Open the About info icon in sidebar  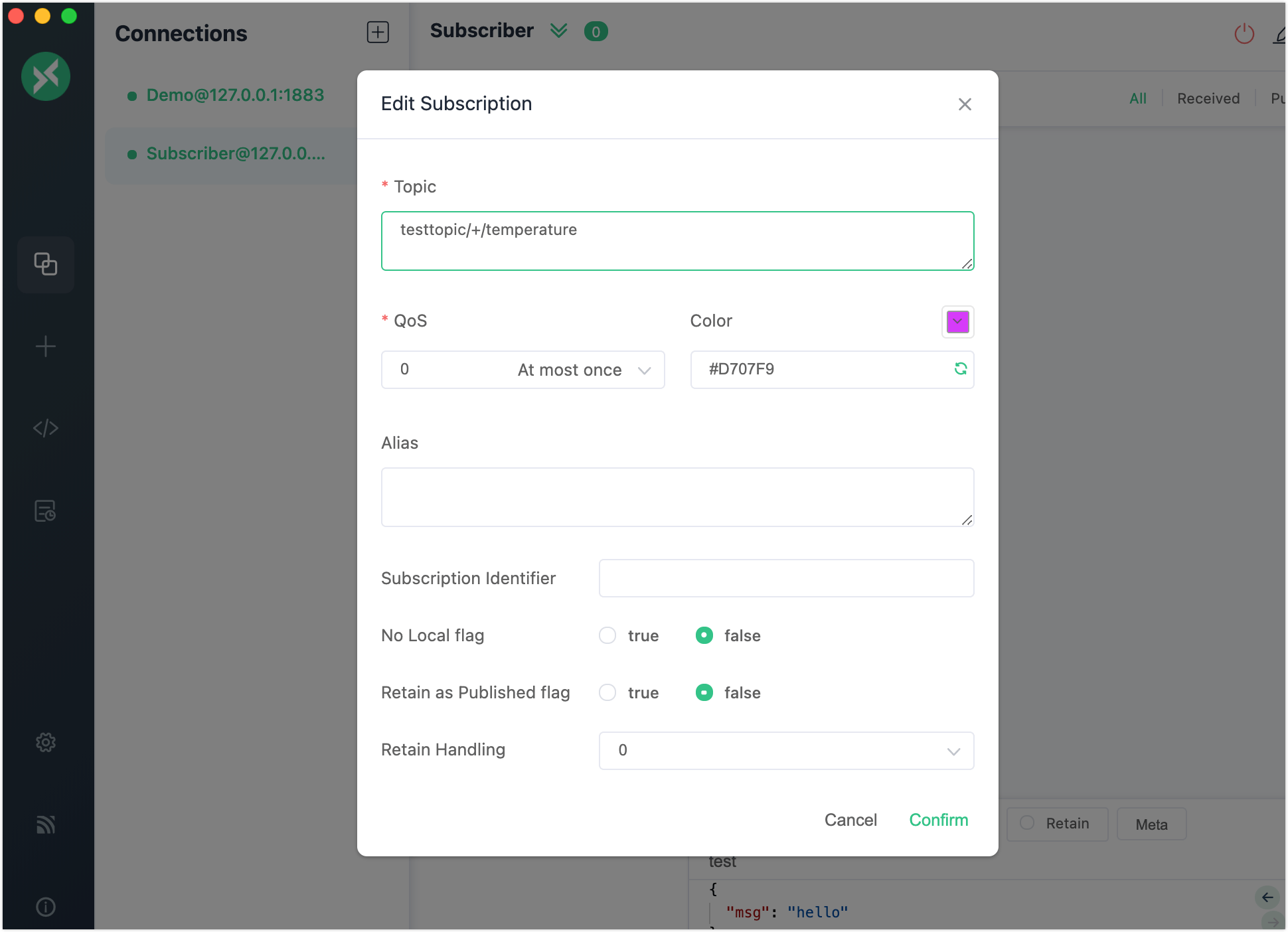[x=45, y=907]
